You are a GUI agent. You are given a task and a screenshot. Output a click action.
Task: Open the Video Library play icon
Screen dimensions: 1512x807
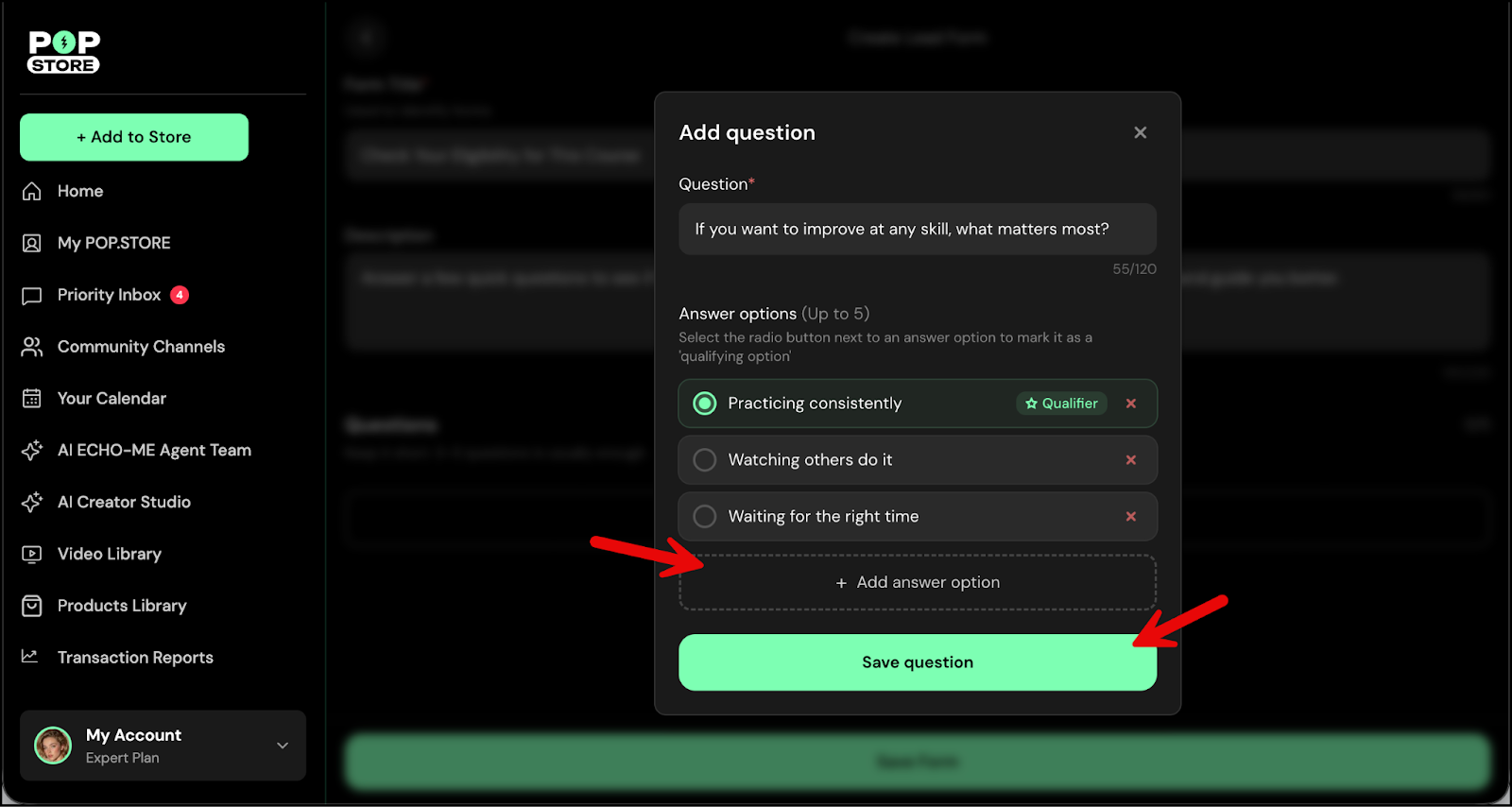pyautogui.click(x=32, y=555)
